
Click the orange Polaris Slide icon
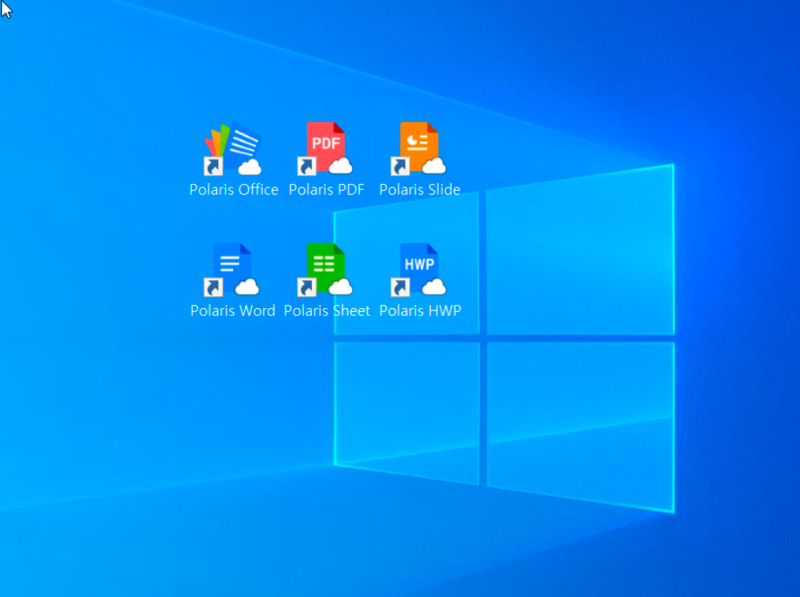click(419, 148)
